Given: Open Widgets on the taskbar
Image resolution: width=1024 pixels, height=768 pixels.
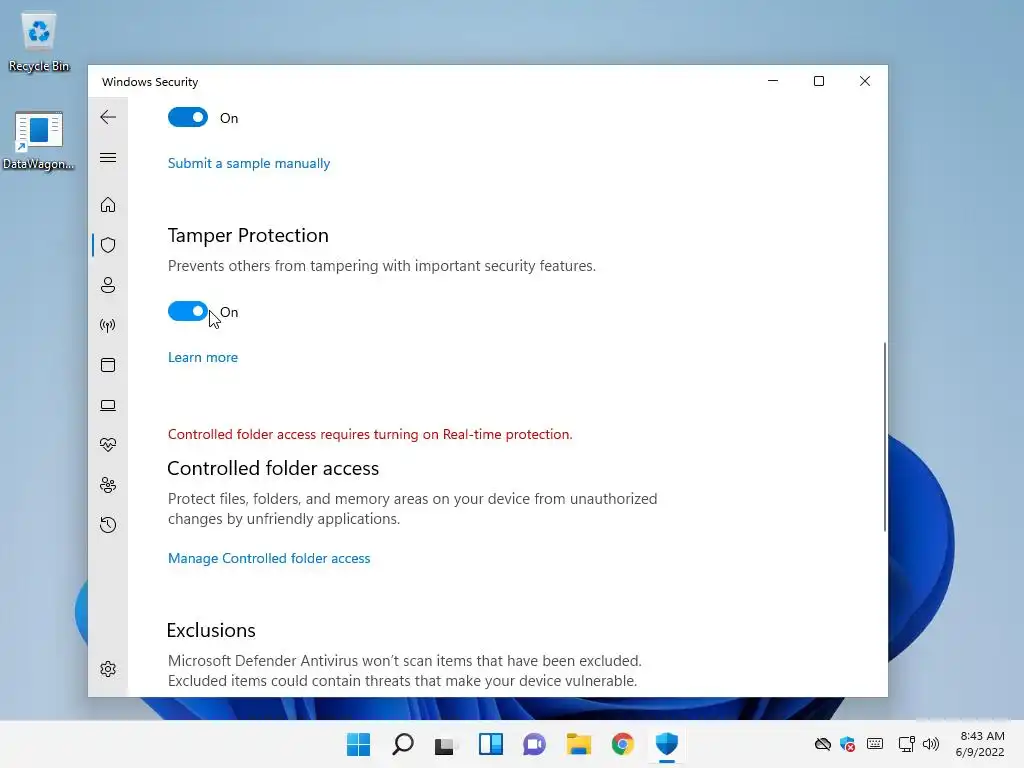Looking at the screenshot, I should click(490, 744).
